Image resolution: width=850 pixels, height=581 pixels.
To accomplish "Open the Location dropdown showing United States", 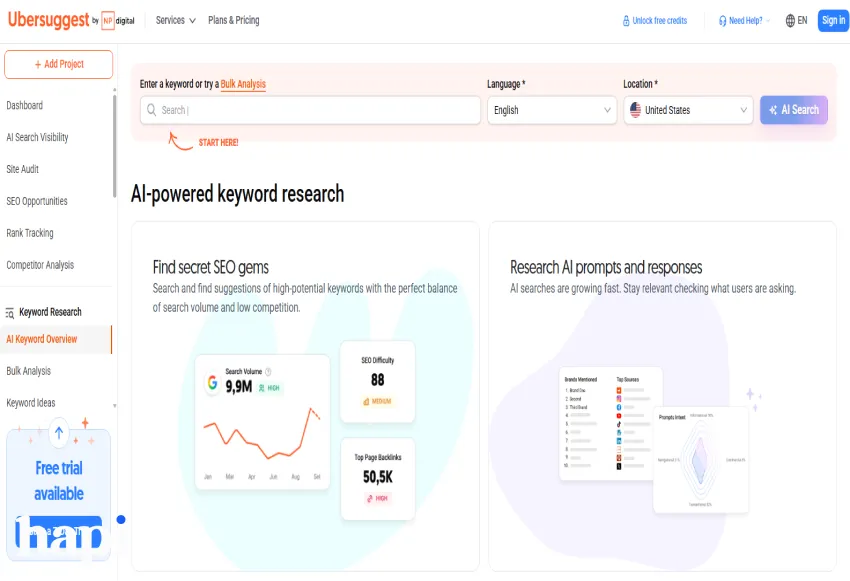I will pyautogui.click(x=688, y=110).
